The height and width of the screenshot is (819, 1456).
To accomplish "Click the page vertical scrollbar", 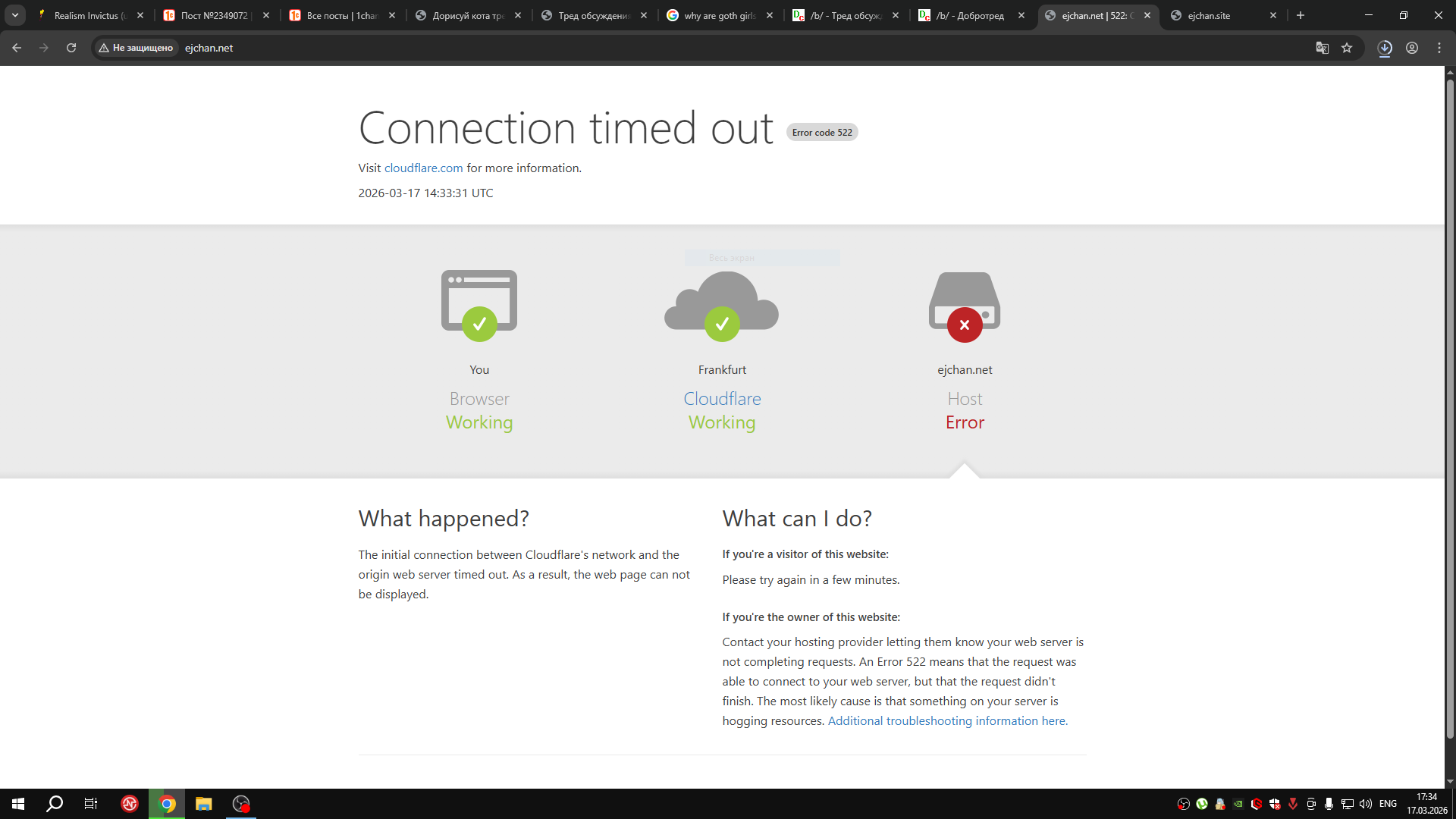I will pos(1450,409).
